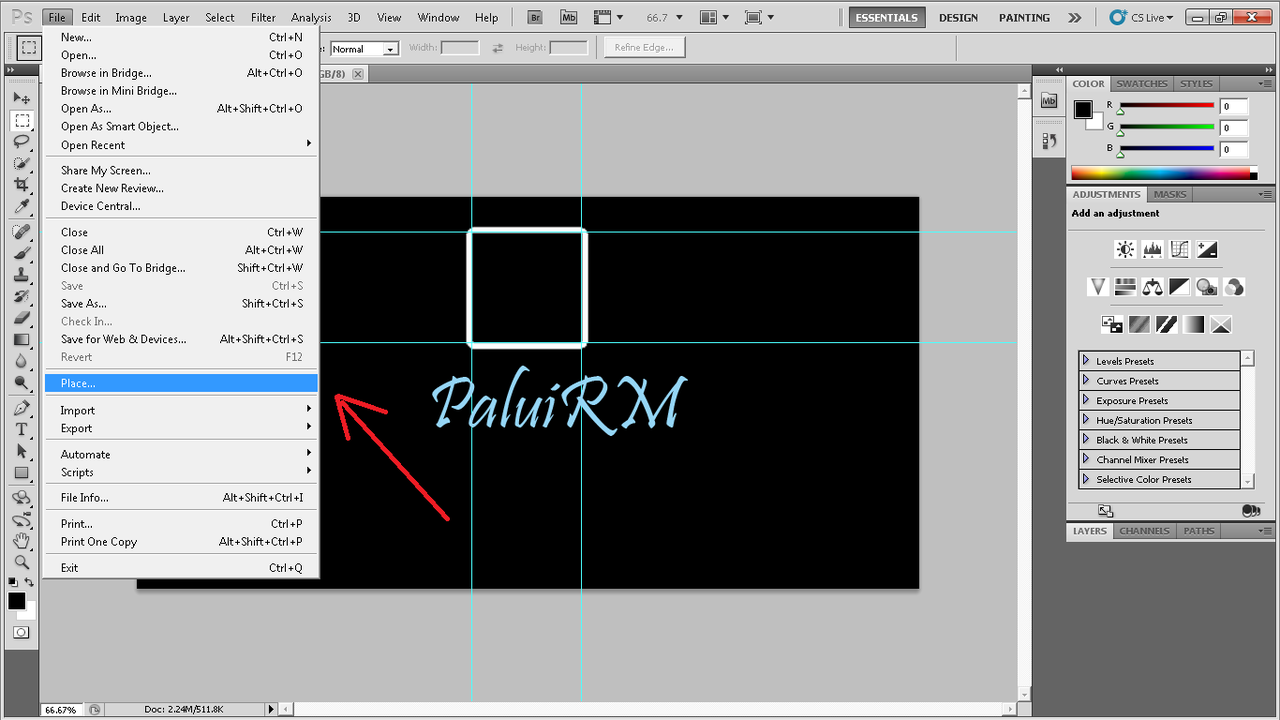Open the Arrange Documents dropdown
This screenshot has width=1280, height=720.
click(x=714, y=17)
